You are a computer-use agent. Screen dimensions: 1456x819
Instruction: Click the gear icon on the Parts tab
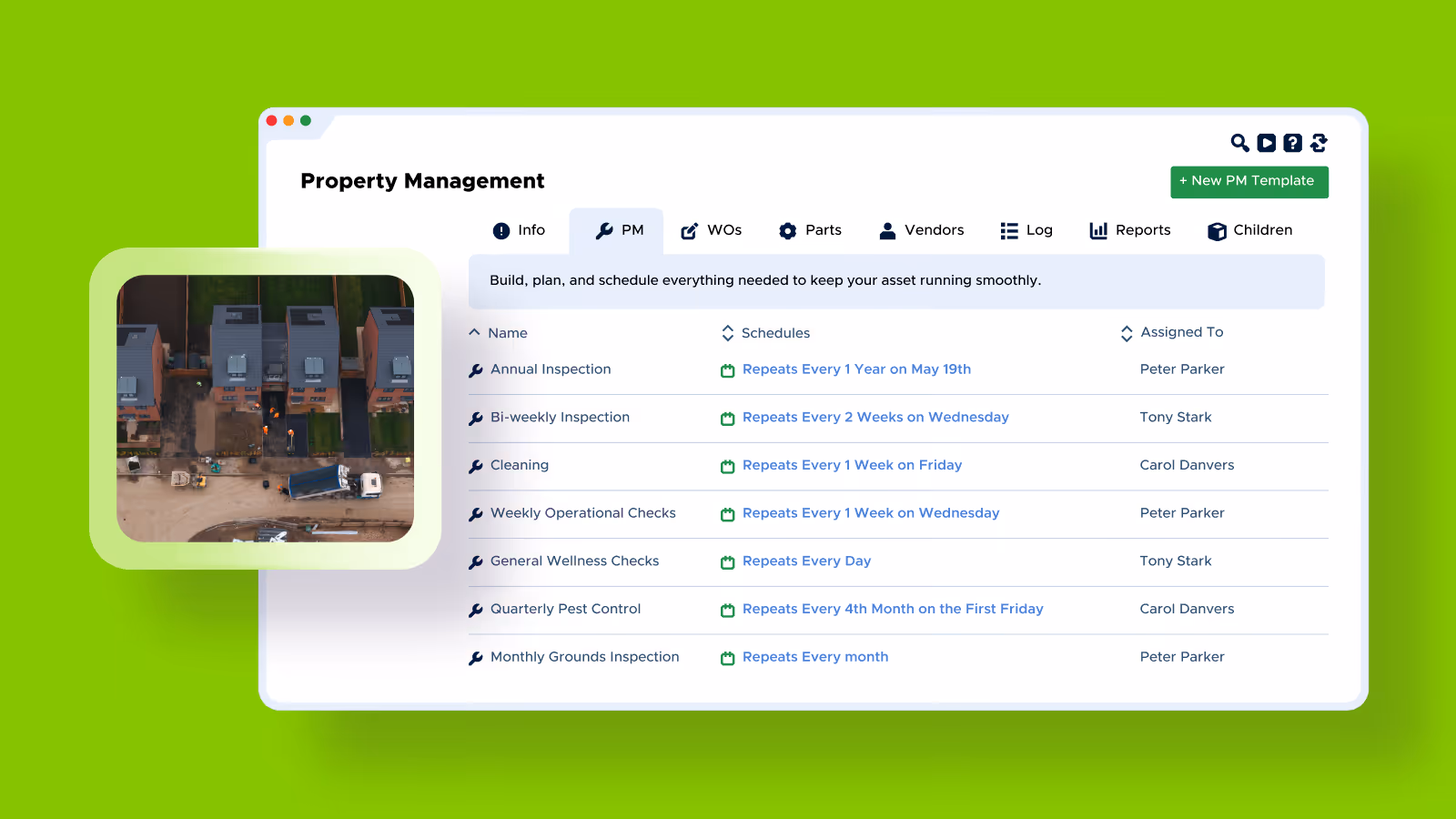pyautogui.click(x=786, y=230)
